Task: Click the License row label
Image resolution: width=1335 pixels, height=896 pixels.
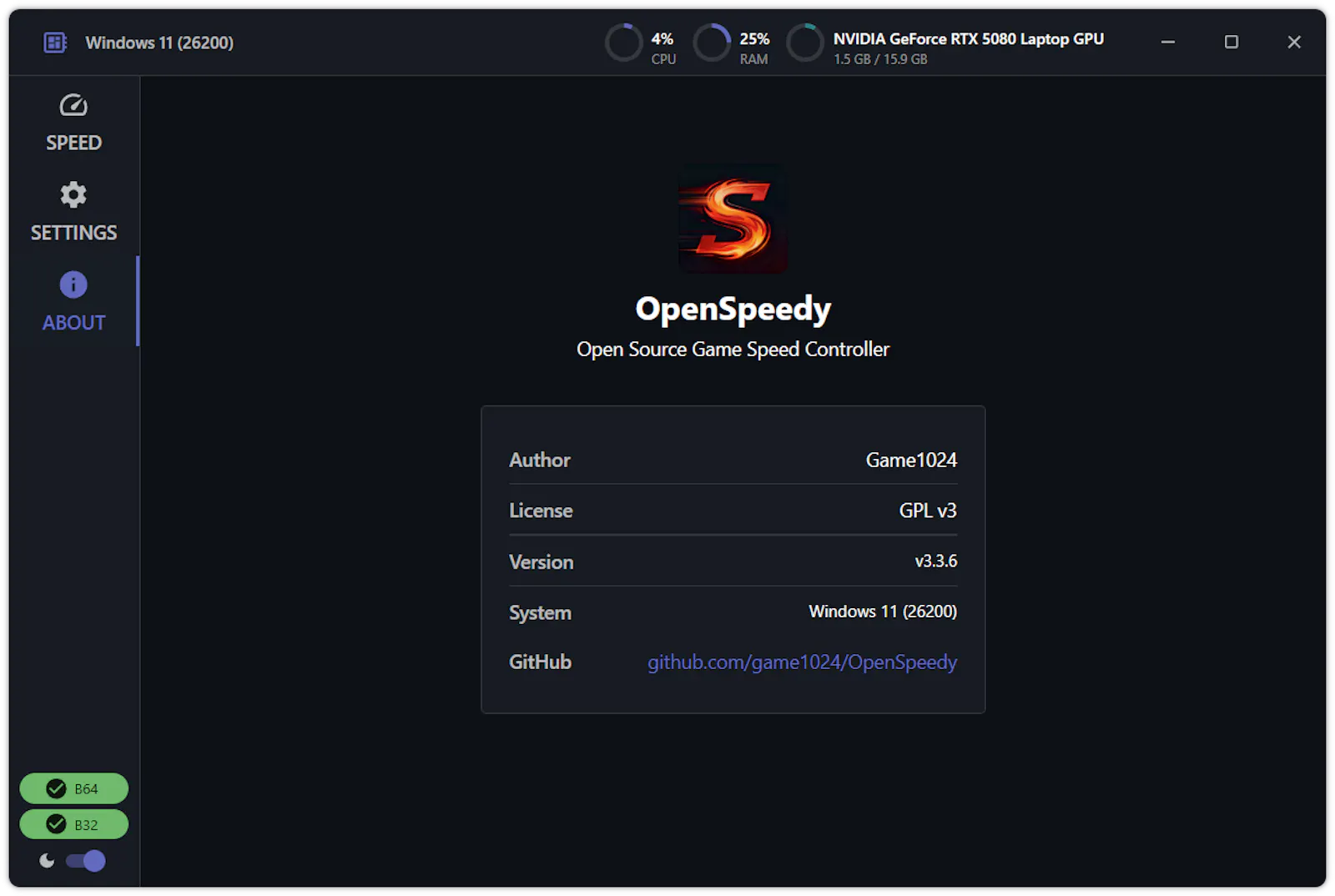Action: (x=541, y=511)
